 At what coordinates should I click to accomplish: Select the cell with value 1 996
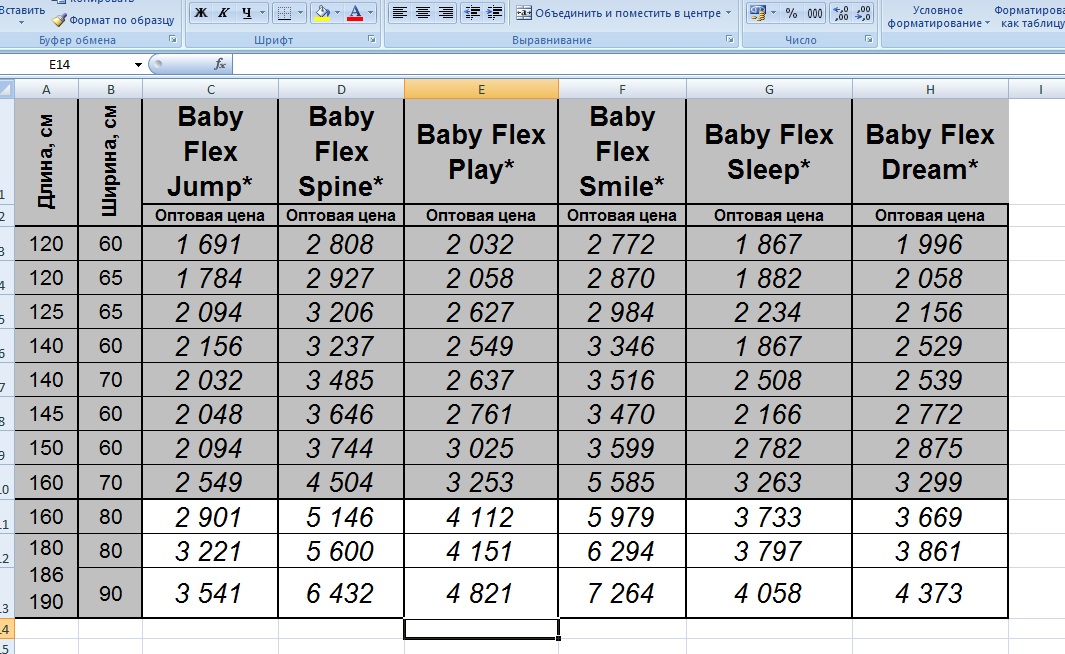tap(930, 244)
